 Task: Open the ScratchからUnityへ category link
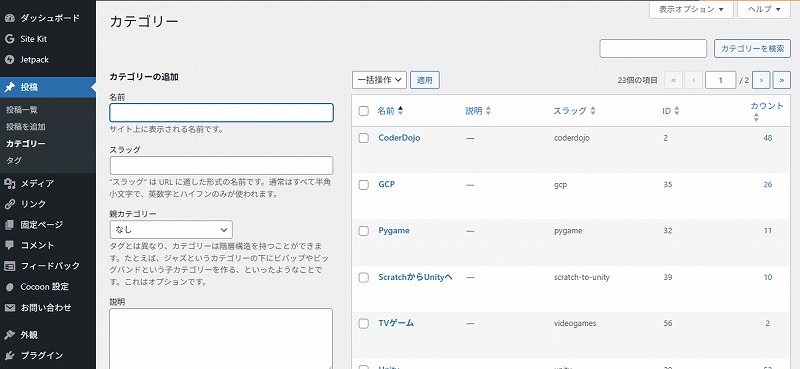click(x=415, y=277)
